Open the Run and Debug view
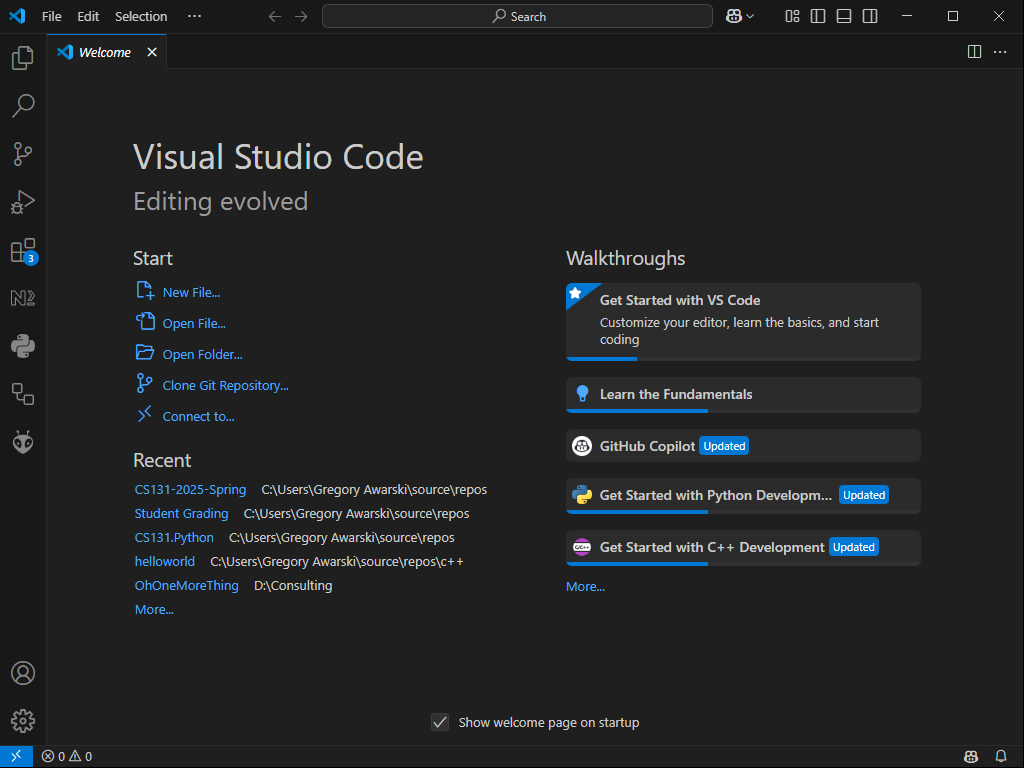 coord(23,202)
